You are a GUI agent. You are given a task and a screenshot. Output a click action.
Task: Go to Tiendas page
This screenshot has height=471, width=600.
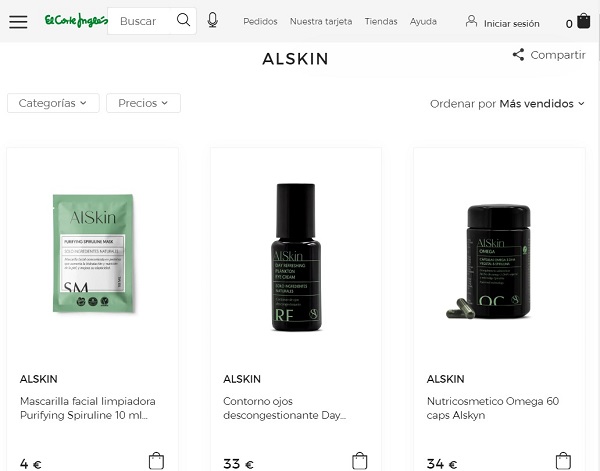tap(381, 21)
